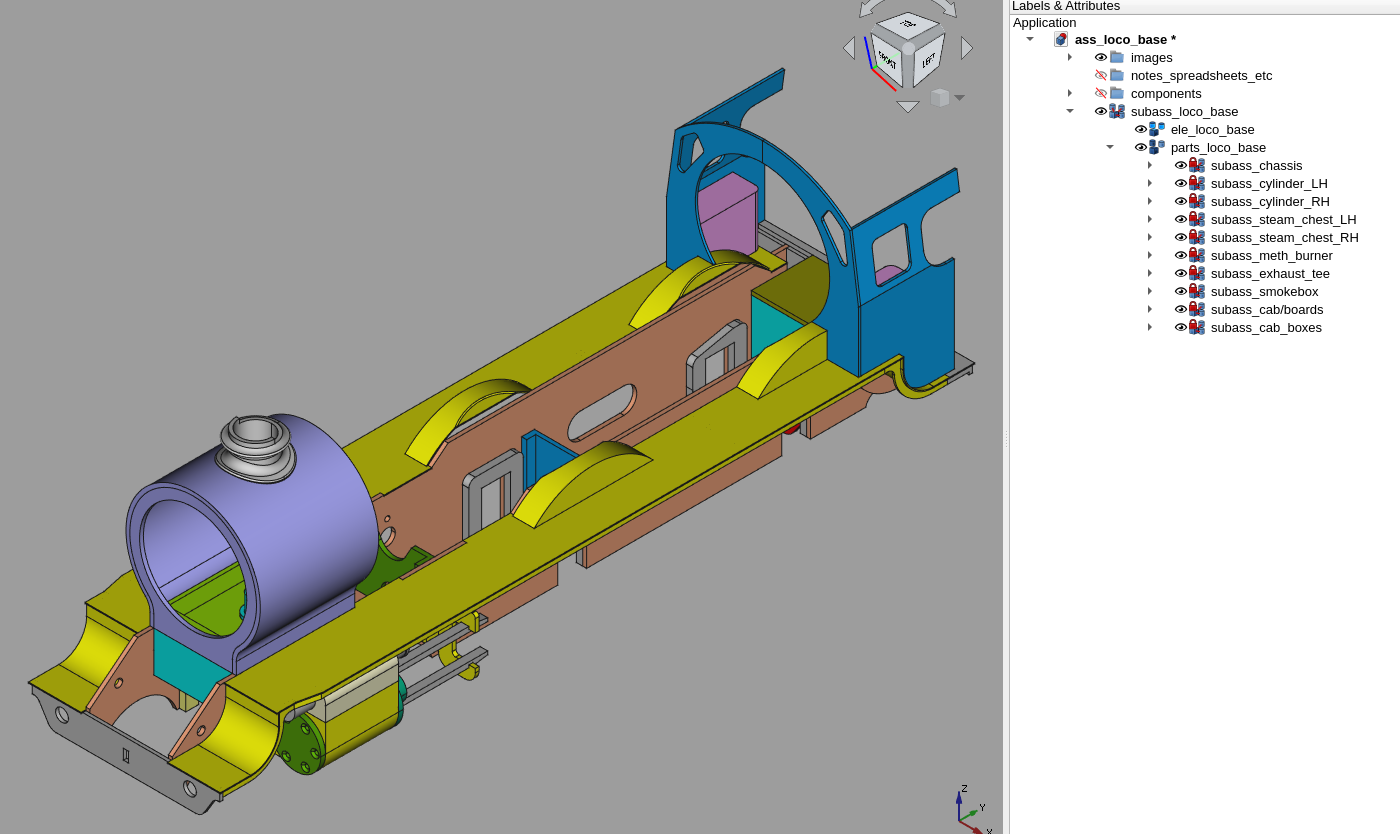This screenshot has width=1400, height=834.
Task: Select subass_meth_burner in the model tree
Action: point(1271,255)
